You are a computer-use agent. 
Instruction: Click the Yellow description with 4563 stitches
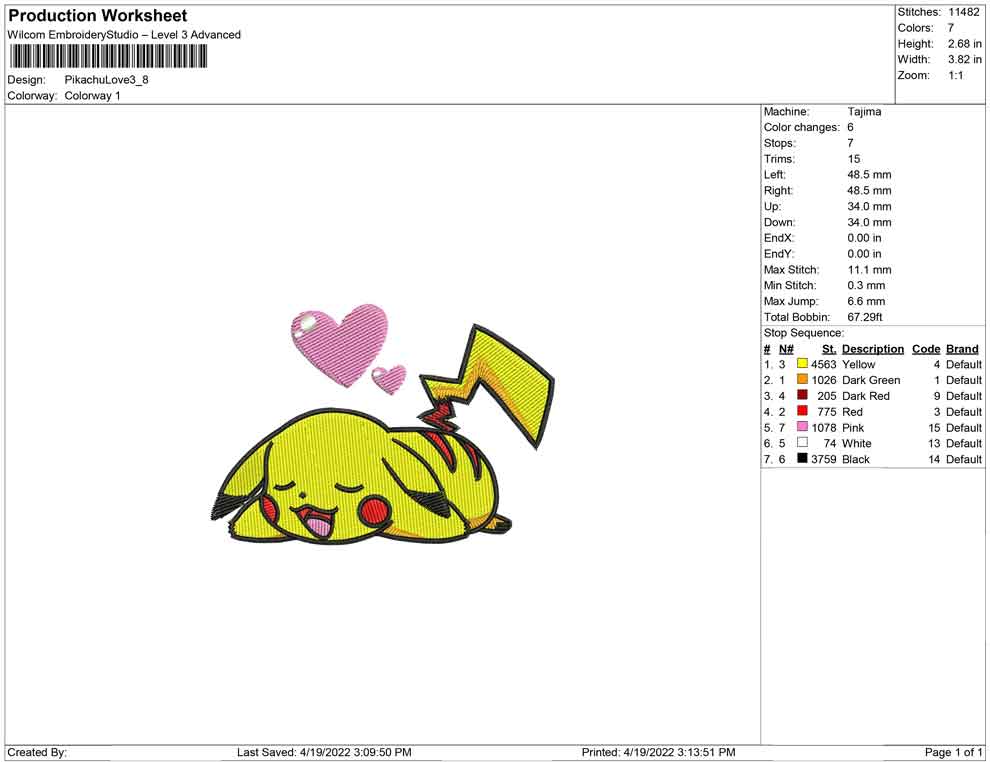click(858, 364)
